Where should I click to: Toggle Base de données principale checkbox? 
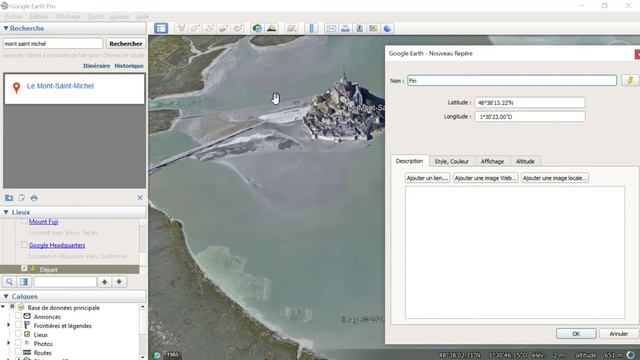click(x=12, y=307)
